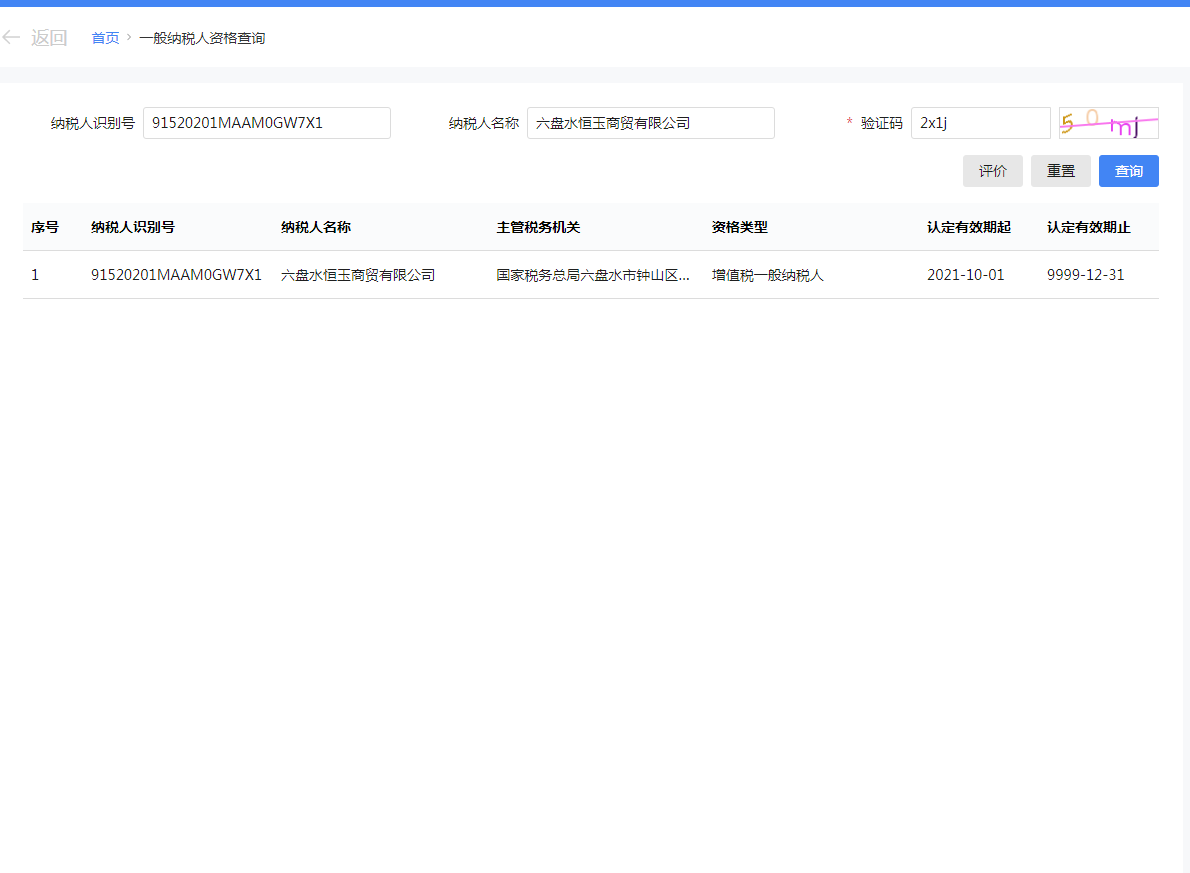
Task: Select the 验证码 text input box
Action: click(x=980, y=123)
